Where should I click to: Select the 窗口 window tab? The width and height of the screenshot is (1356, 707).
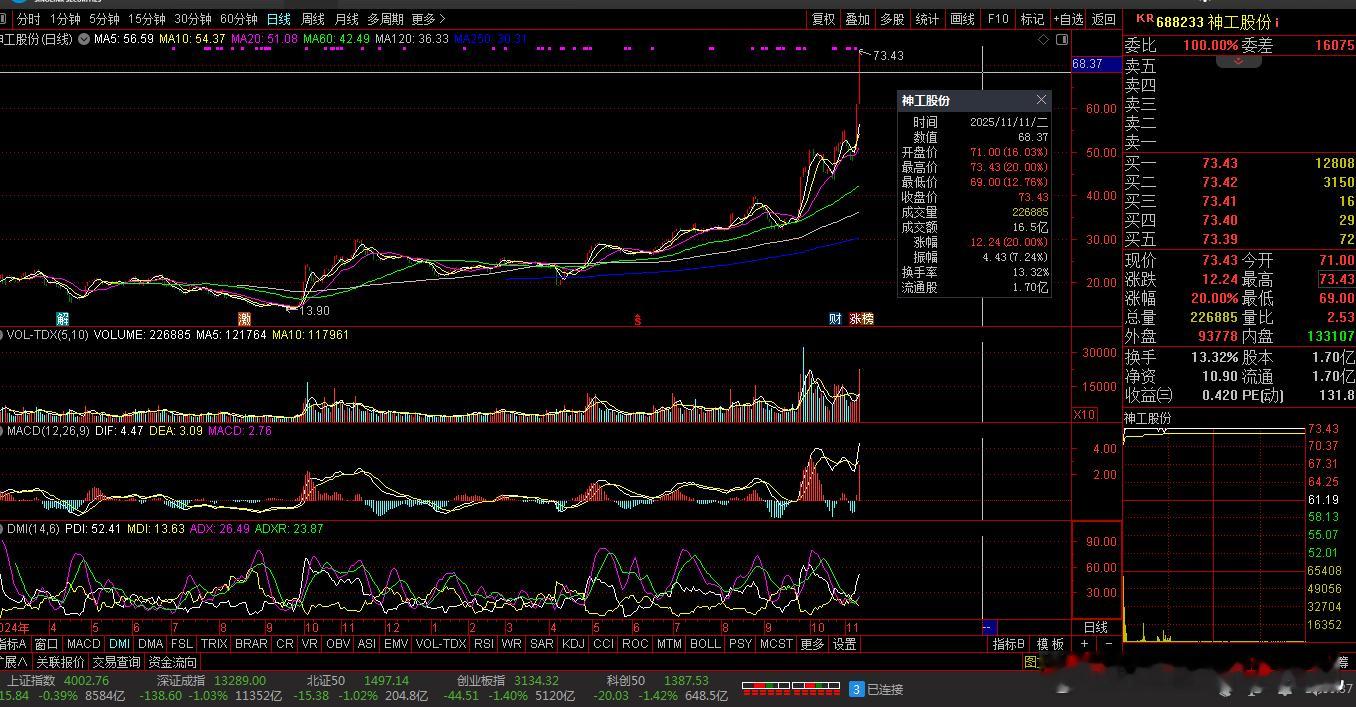[47, 644]
